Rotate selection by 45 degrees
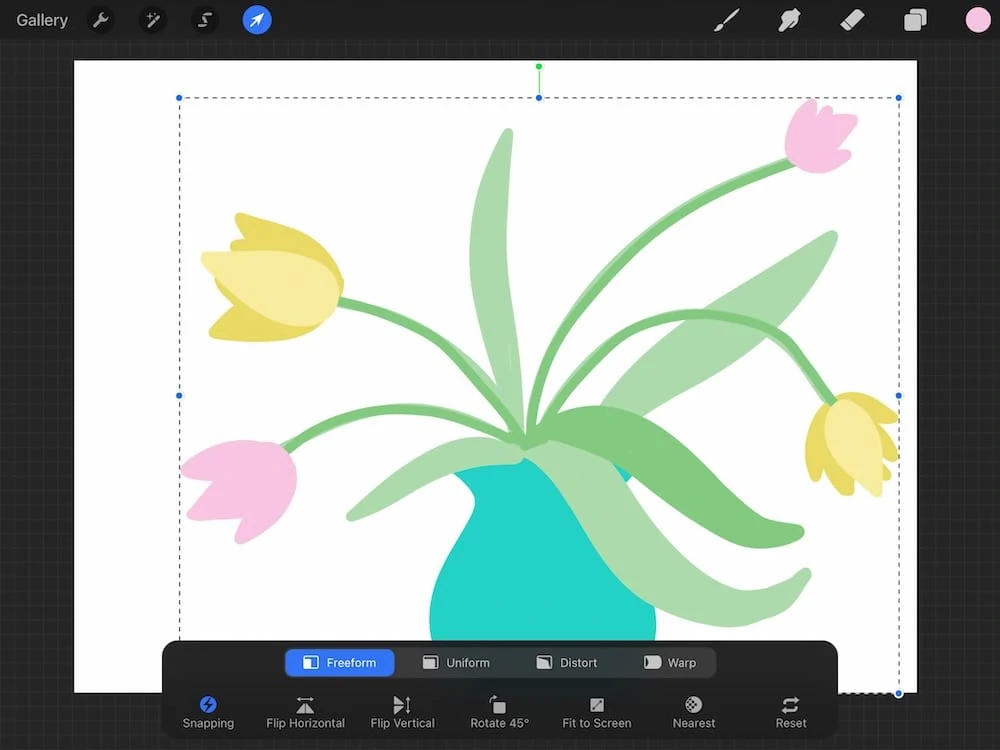Screen dimensions: 1000x750 point(499,712)
